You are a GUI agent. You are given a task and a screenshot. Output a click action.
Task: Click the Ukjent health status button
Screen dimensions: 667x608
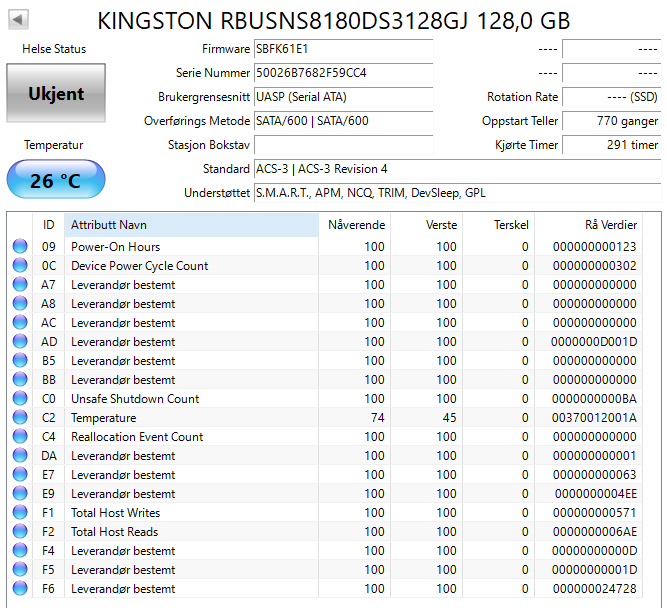56,93
